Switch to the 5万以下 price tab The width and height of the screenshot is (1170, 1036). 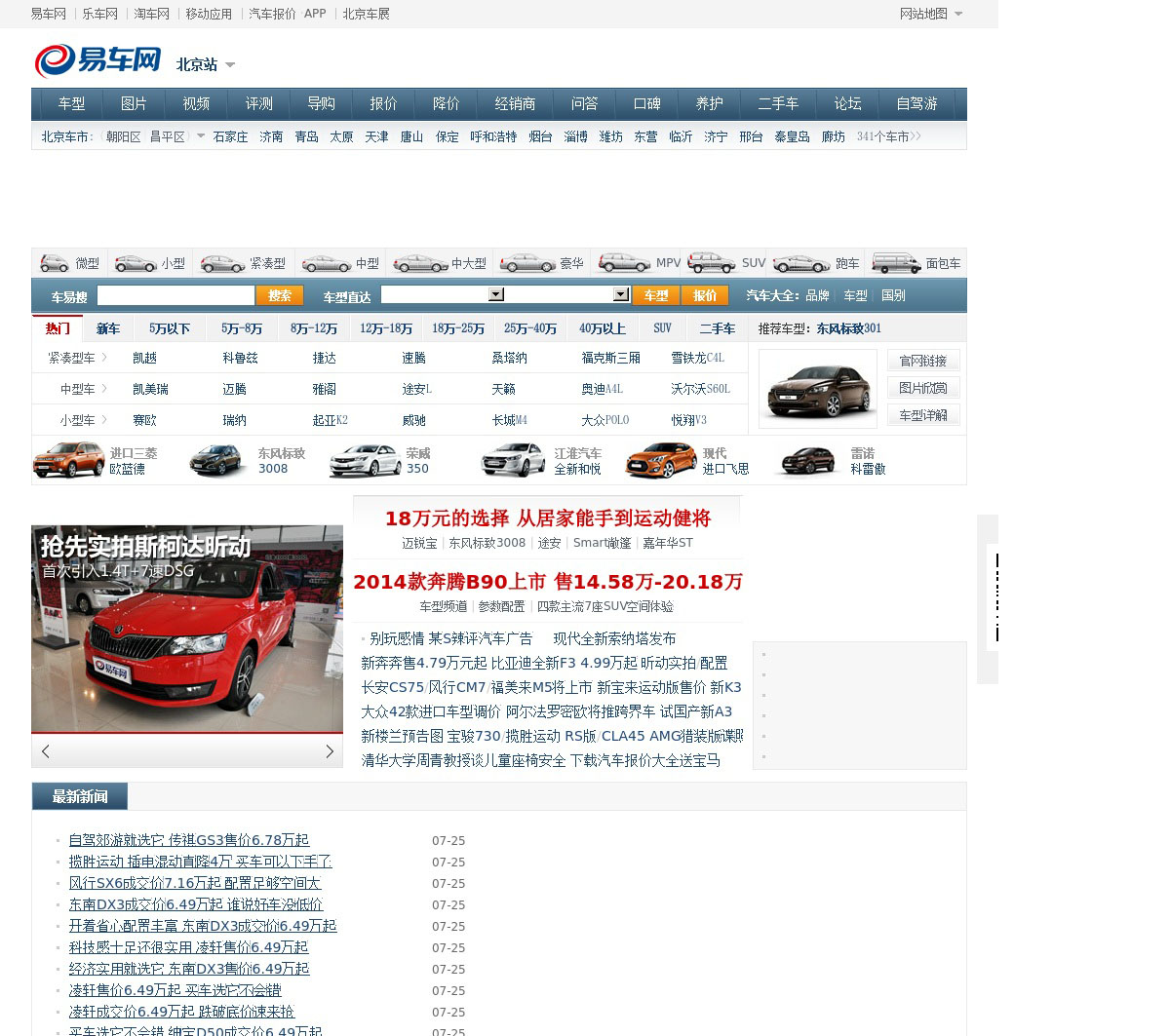coord(170,328)
